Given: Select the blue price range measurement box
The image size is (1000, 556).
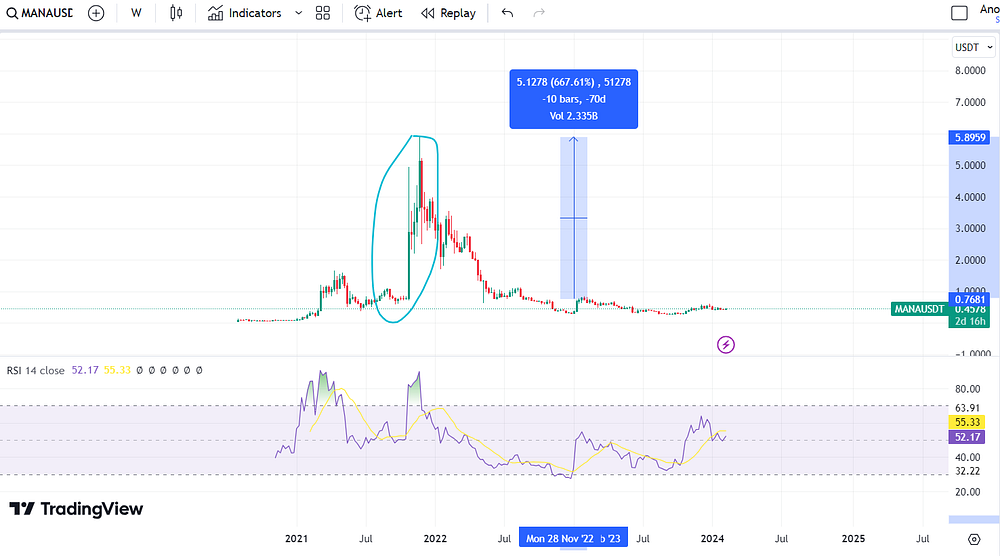Looking at the screenshot, I should click(x=573, y=99).
